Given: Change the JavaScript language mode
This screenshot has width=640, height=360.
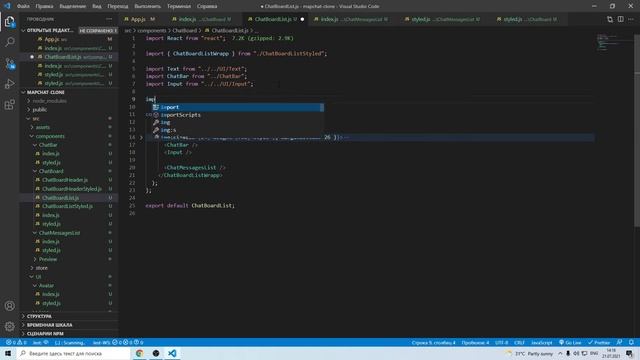Looking at the screenshot, I should click(x=542, y=342).
